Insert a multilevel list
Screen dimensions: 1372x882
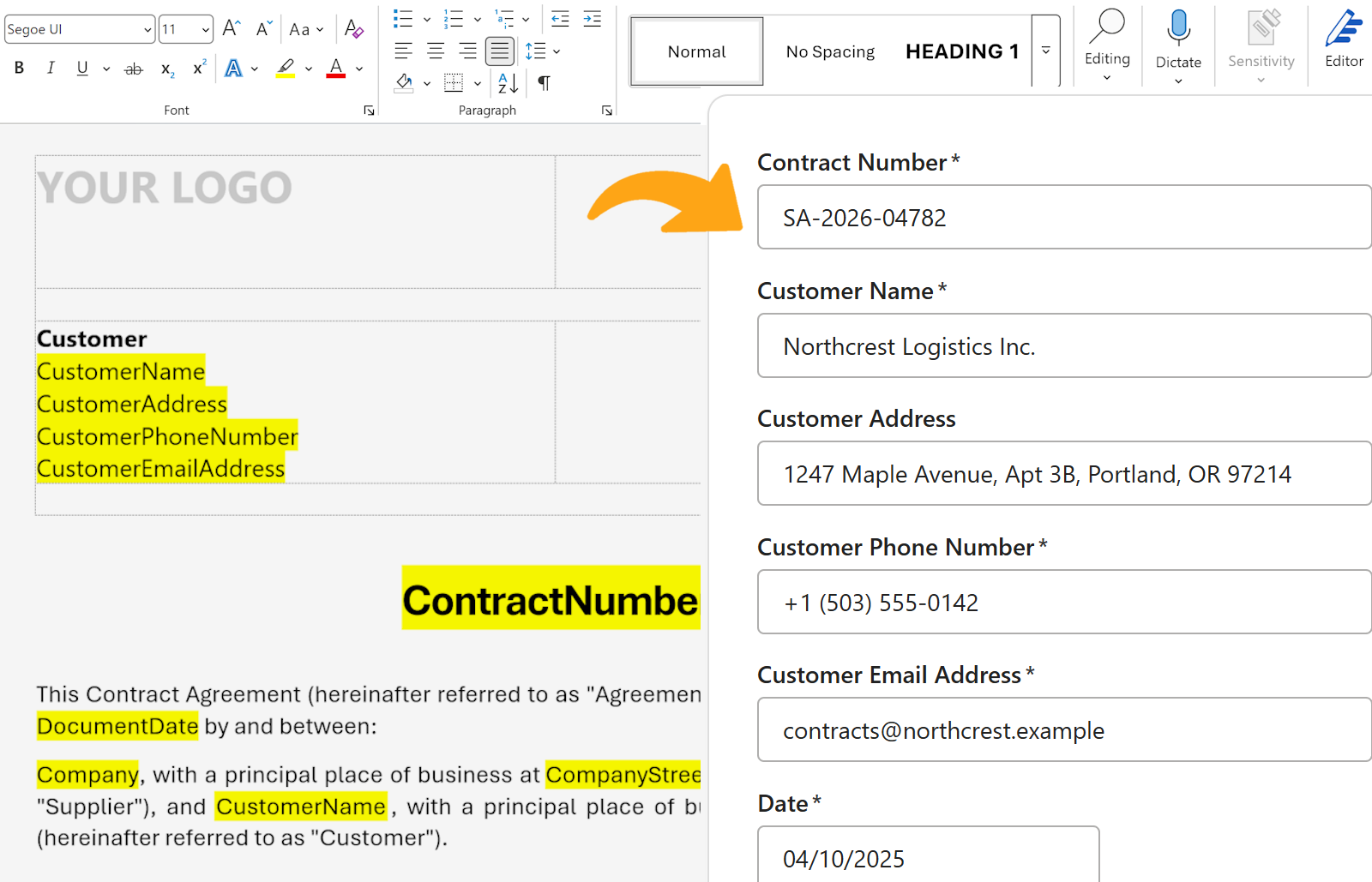(x=504, y=19)
